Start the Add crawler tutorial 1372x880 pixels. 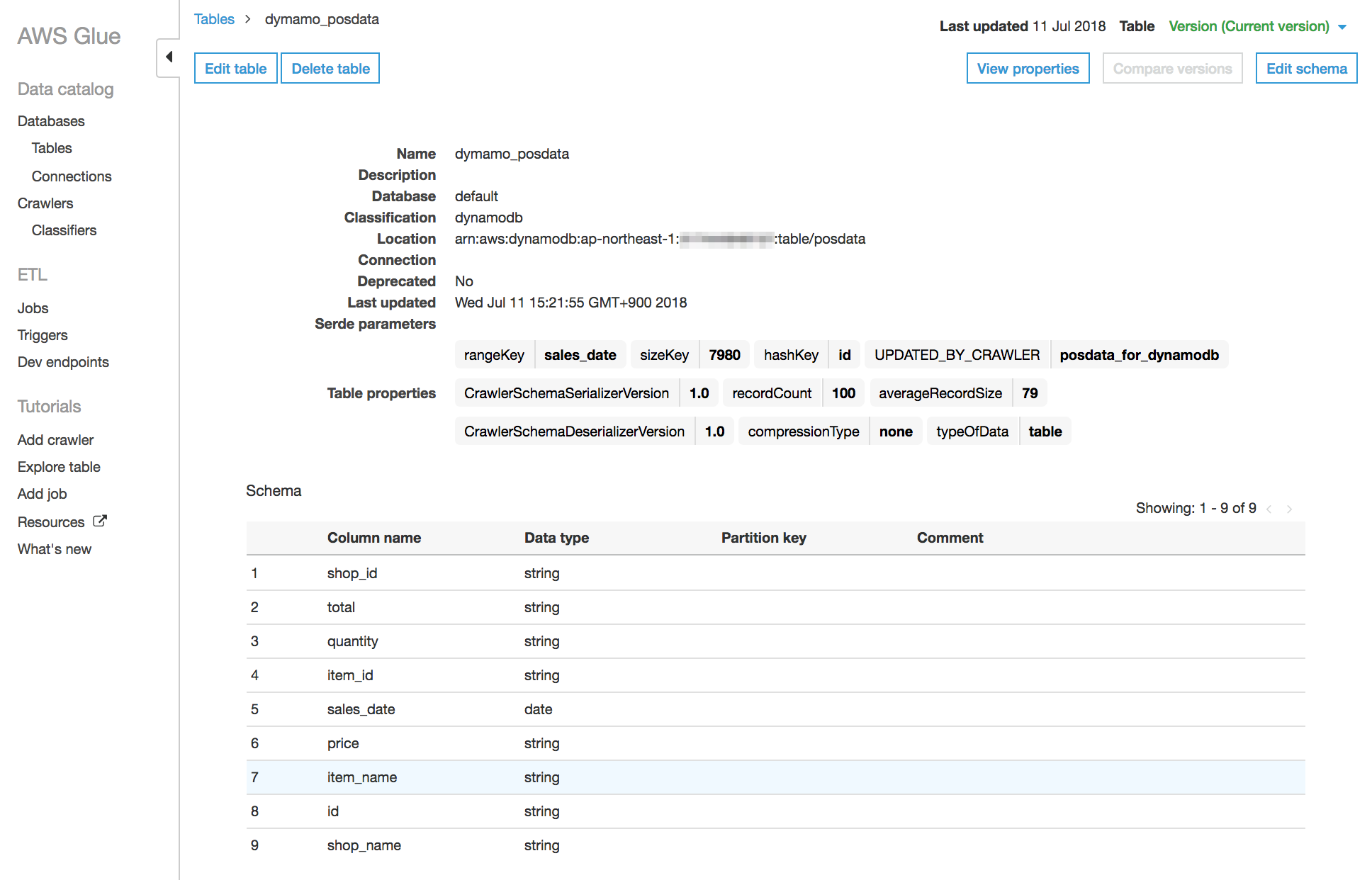coord(55,439)
